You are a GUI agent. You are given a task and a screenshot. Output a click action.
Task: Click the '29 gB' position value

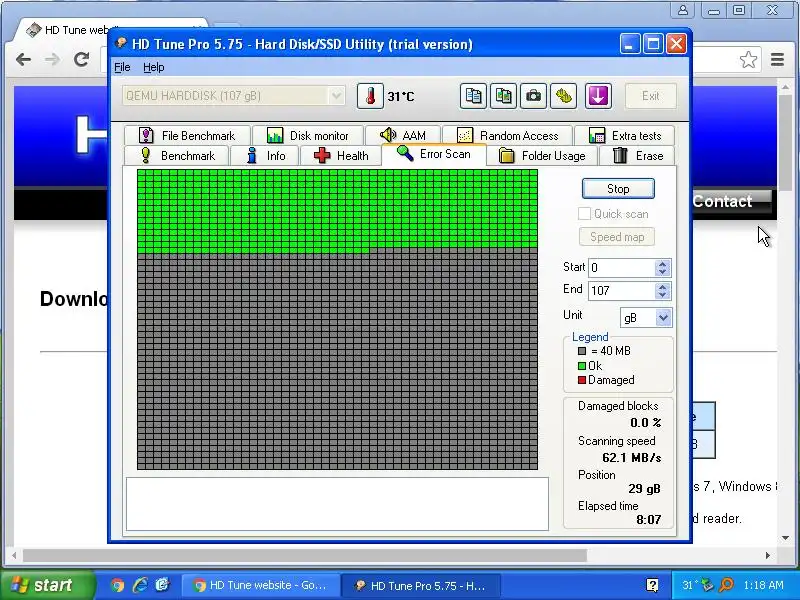point(644,489)
